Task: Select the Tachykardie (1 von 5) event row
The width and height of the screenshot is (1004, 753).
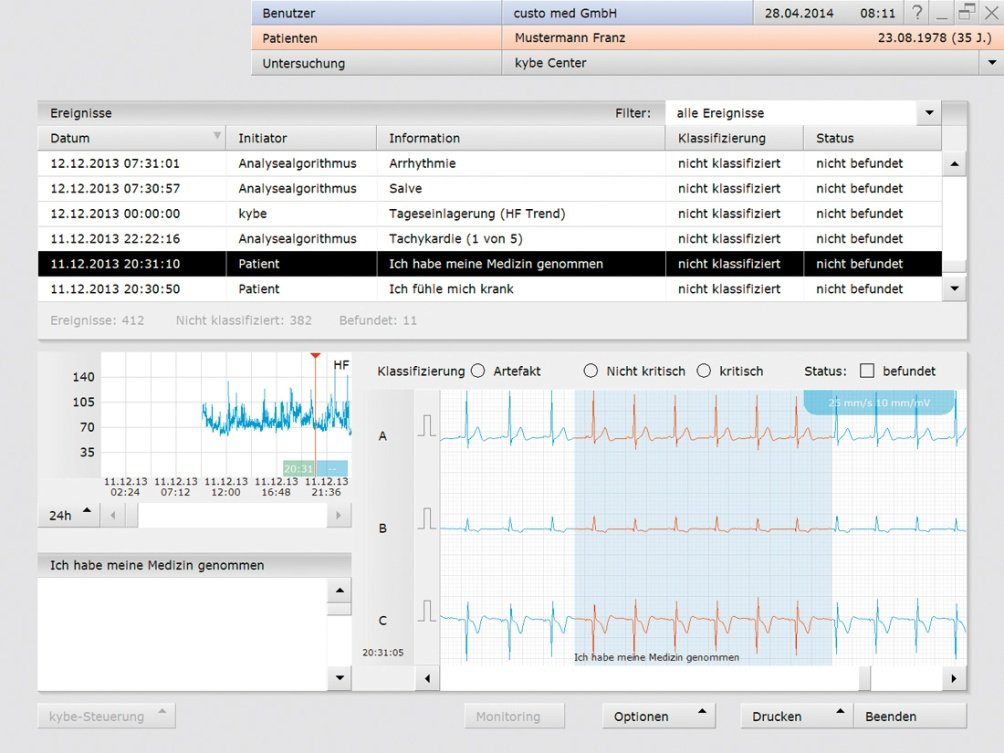Action: (x=455, y=239)
